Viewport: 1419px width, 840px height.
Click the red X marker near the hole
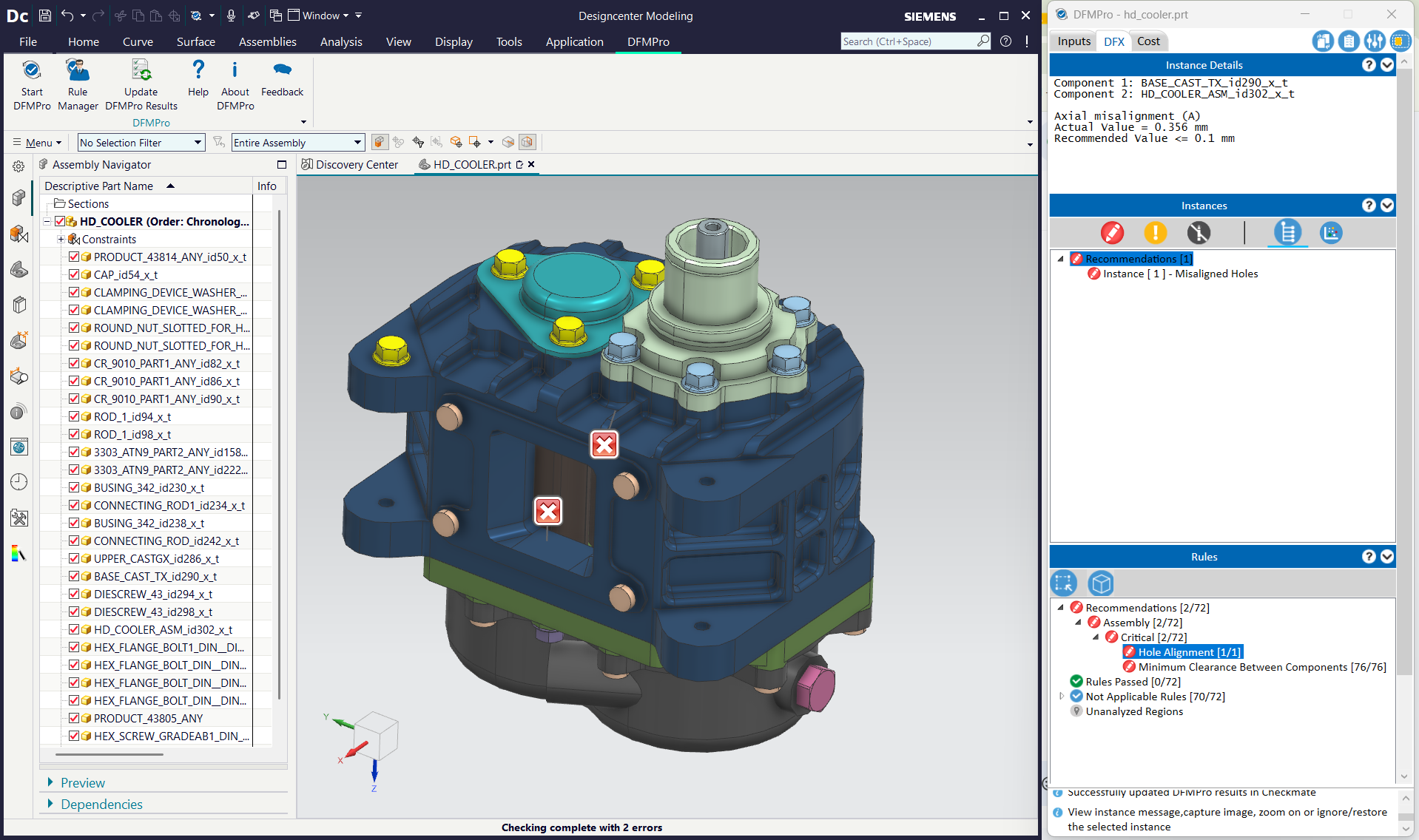click(604, 444)
